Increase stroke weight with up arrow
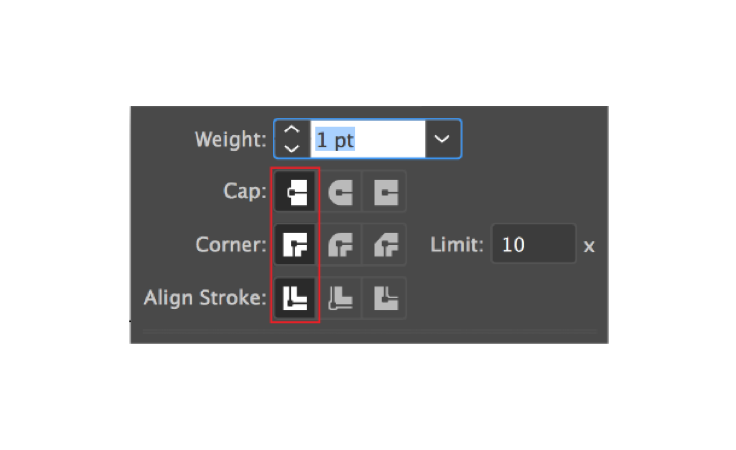 click(x=291, y=131)
